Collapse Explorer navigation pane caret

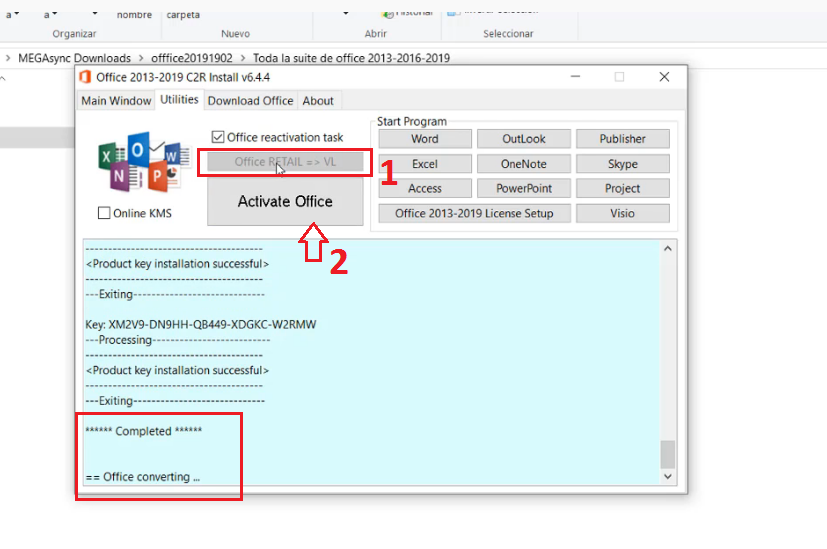(3, 79)
